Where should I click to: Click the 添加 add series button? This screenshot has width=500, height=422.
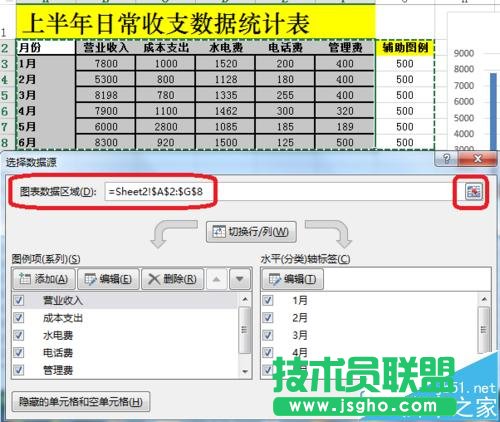(44, 279)
